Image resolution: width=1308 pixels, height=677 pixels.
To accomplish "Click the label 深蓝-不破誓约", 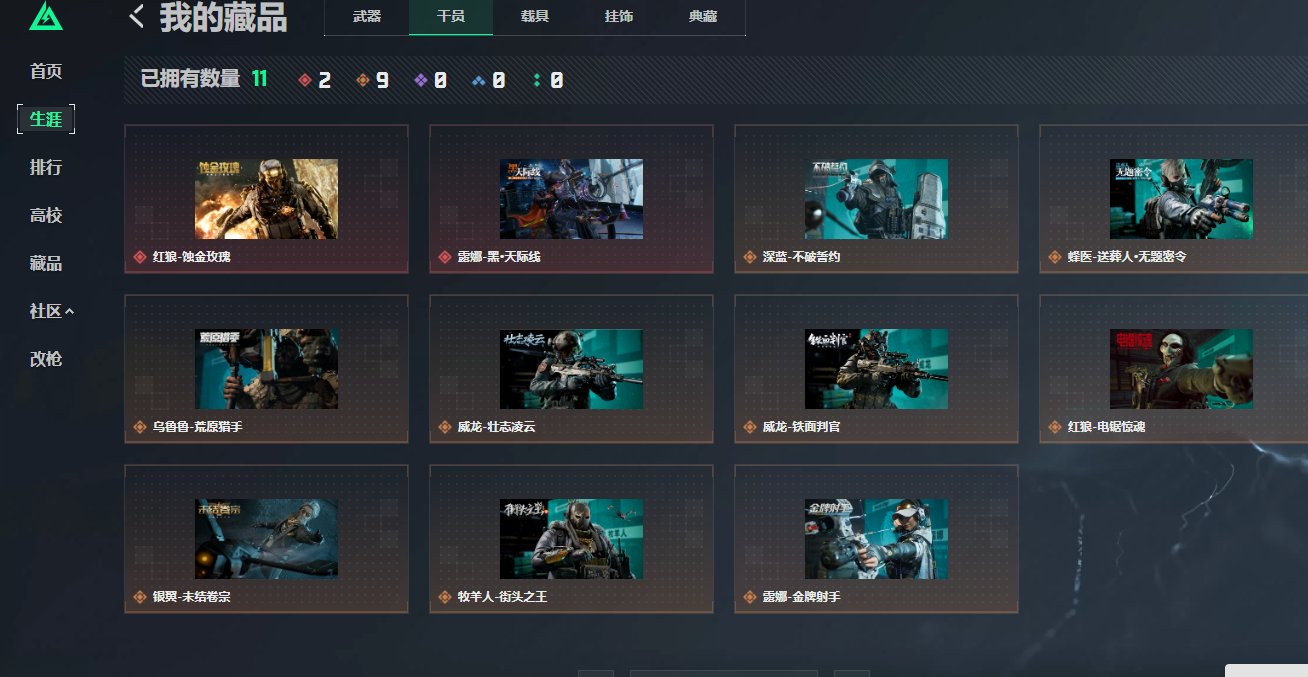I will click(801, 257).
